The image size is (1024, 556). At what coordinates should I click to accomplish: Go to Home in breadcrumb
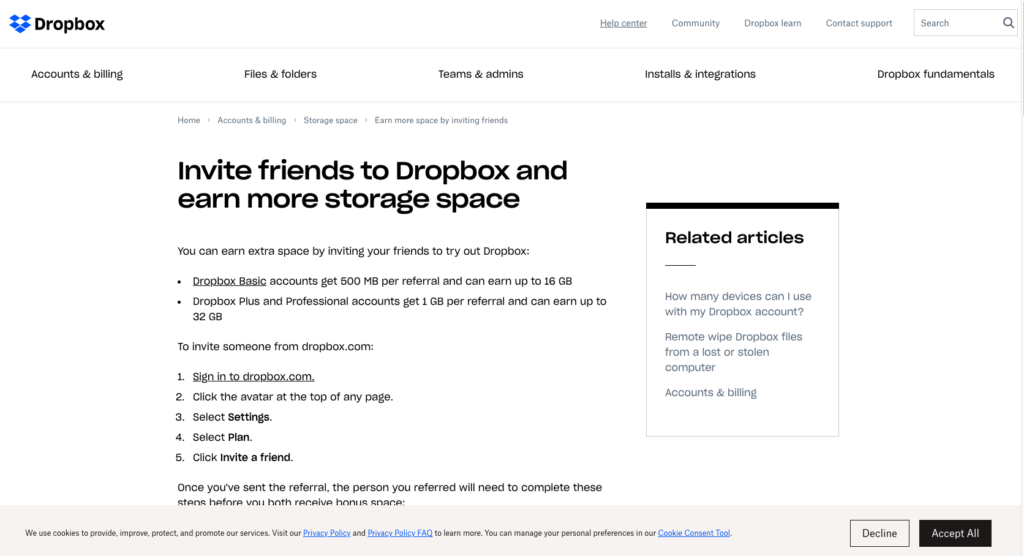pyautogui.click(x=189, y=120)
